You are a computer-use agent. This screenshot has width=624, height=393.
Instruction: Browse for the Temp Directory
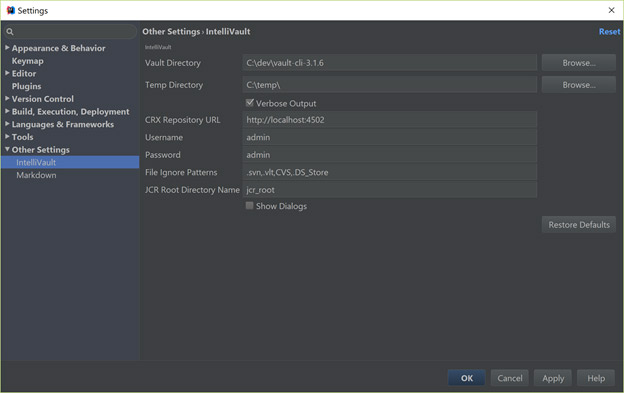(x=579, y=85)
